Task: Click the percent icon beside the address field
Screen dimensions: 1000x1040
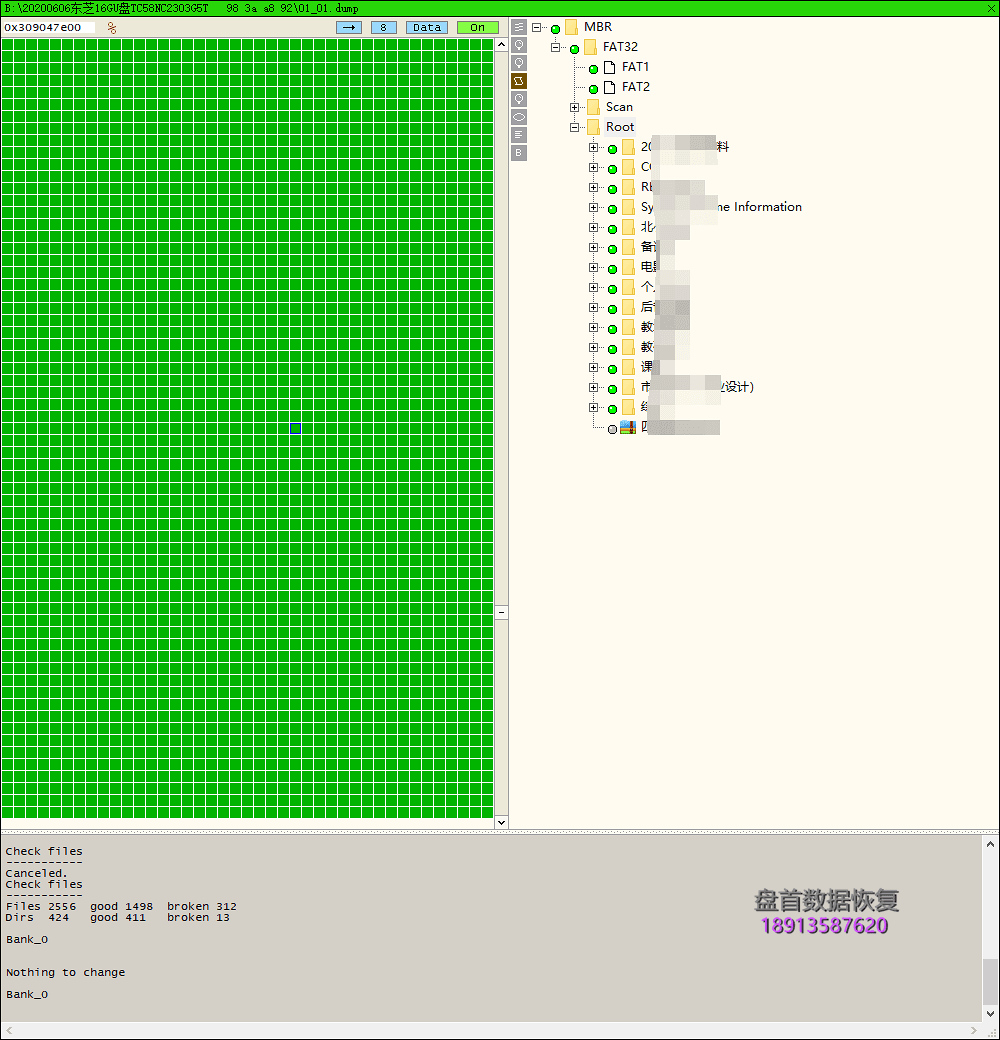Action: pos(112,27)
